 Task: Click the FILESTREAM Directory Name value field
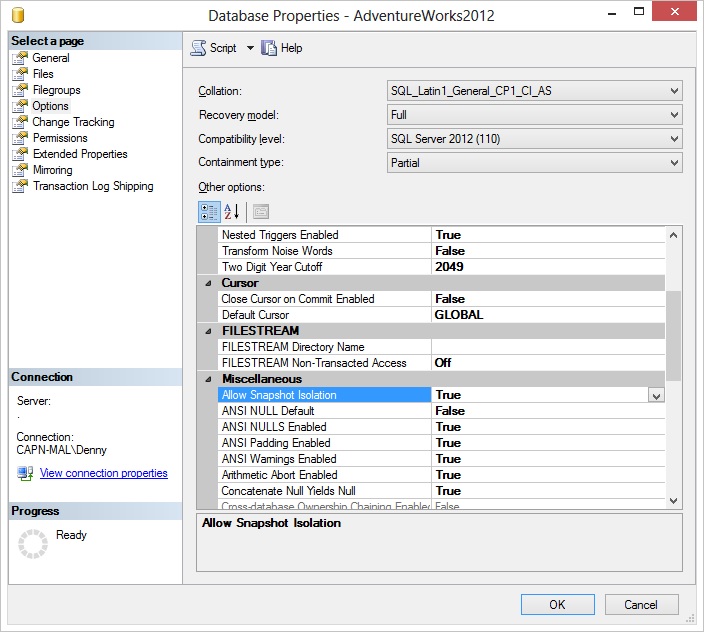pos(548,347)
